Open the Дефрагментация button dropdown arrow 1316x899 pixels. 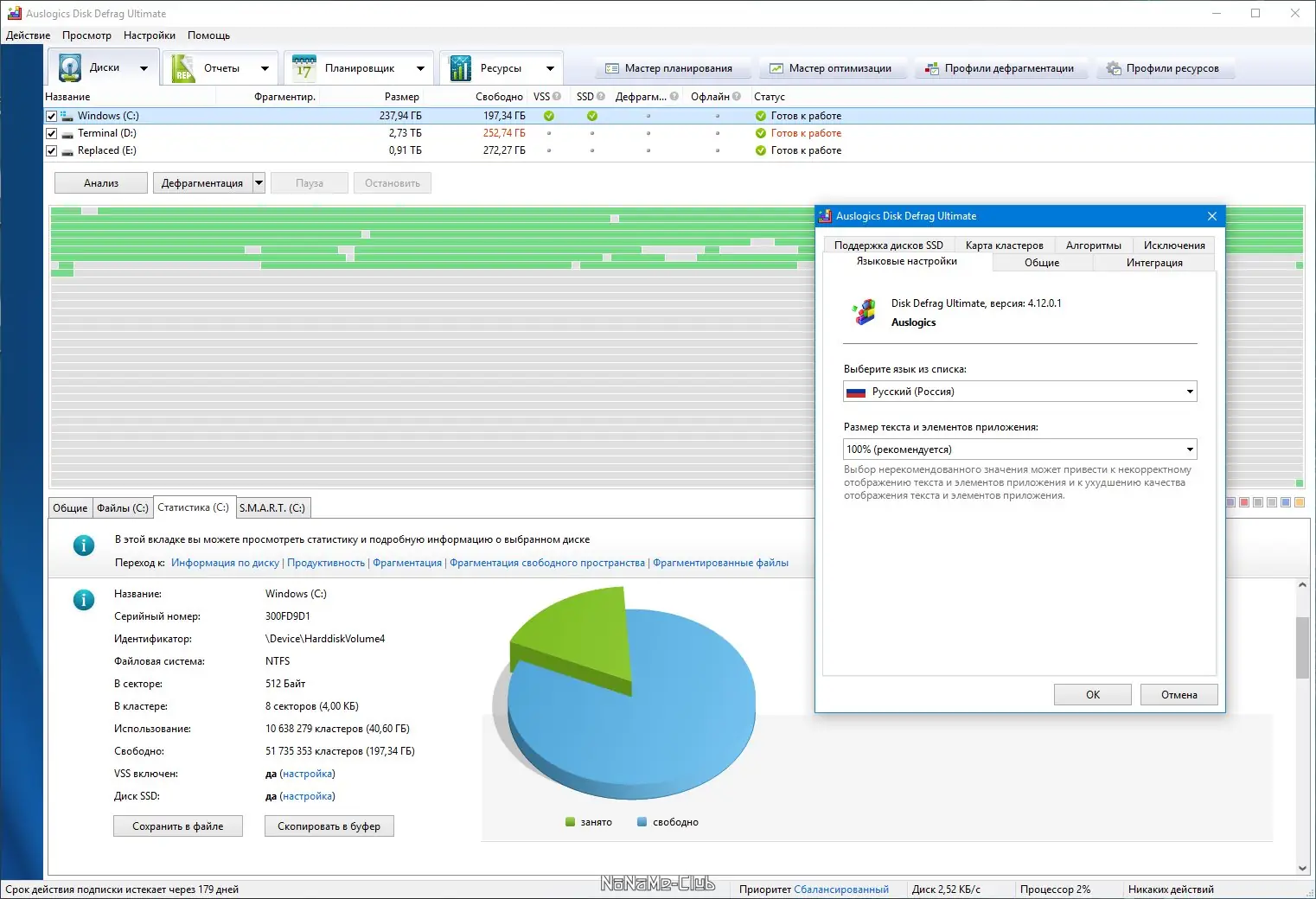(x=259, y=182)
